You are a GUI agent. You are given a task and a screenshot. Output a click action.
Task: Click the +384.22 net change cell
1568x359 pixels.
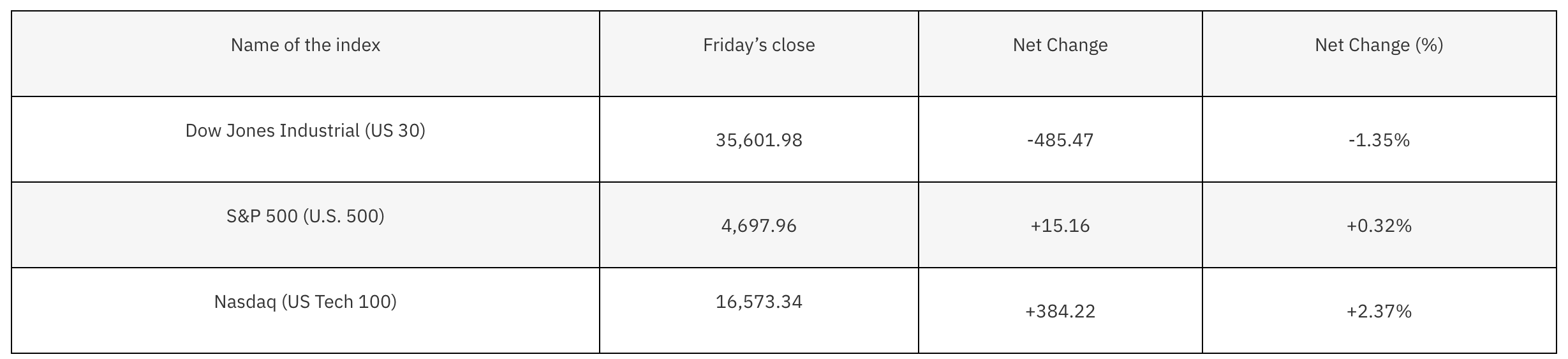[1060, 312]
